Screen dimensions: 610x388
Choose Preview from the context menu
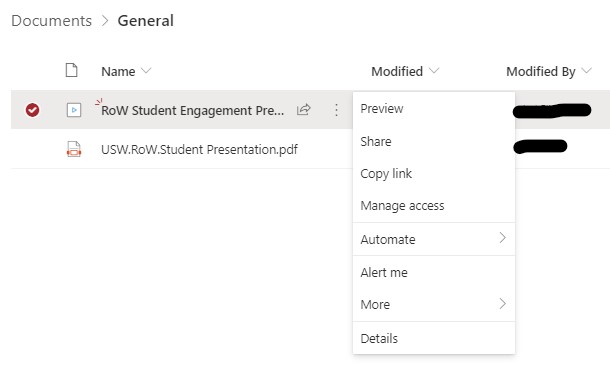(434, 109)
